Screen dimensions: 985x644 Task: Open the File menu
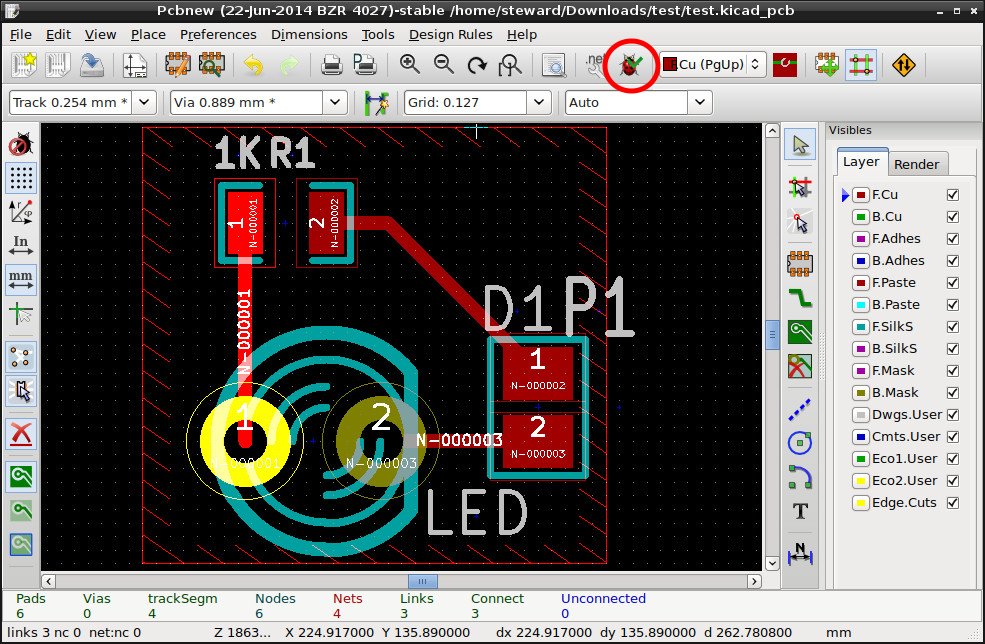(21, 35)
